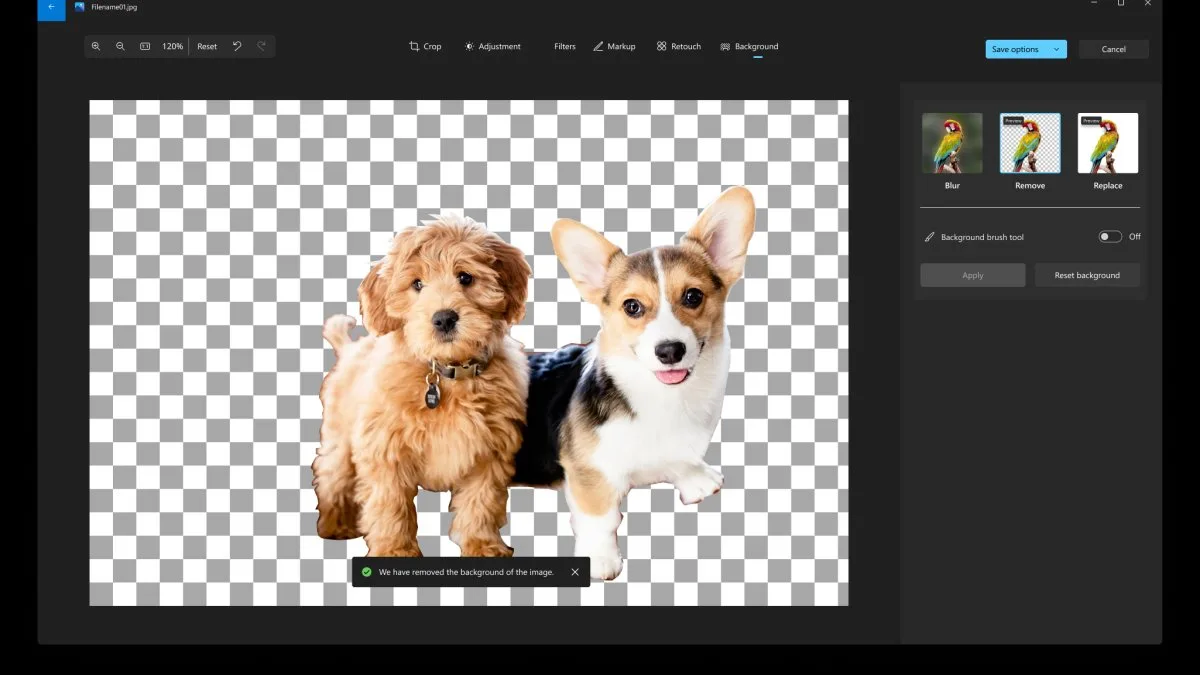
Task: Zoom out with the magnifier minus icon
Action: click(121, 47)
